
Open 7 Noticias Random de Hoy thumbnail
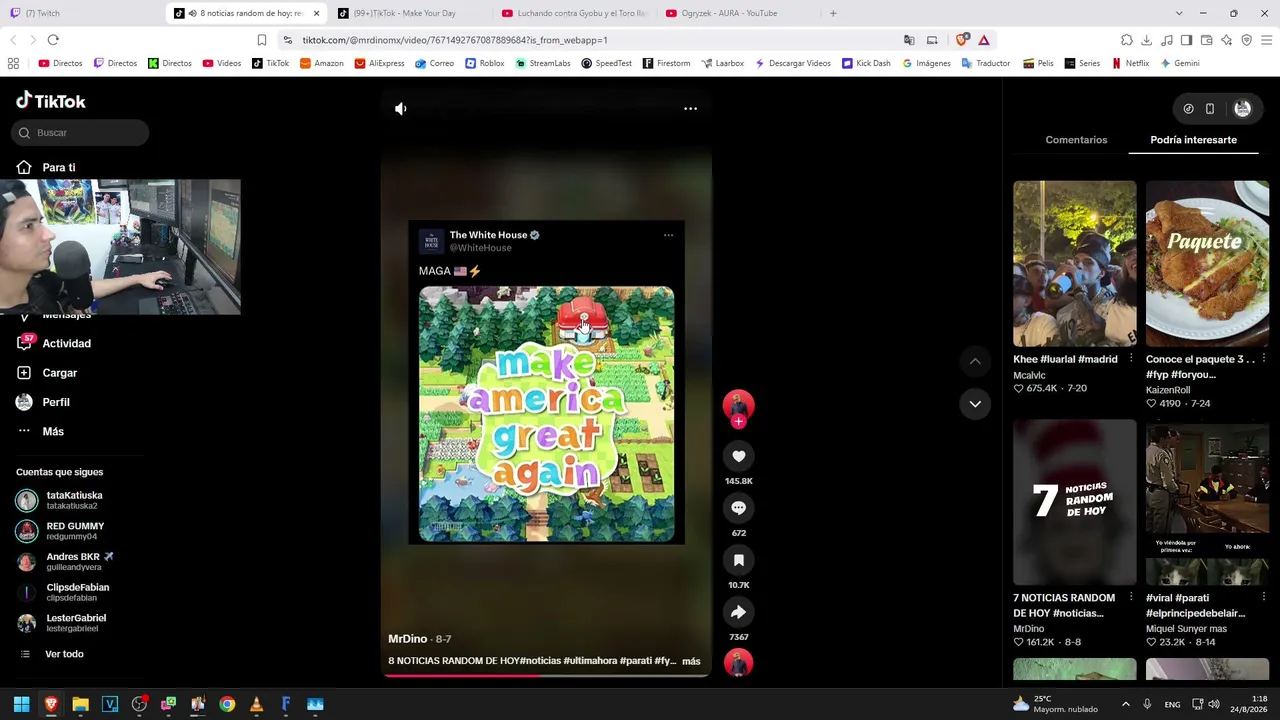1075,502
